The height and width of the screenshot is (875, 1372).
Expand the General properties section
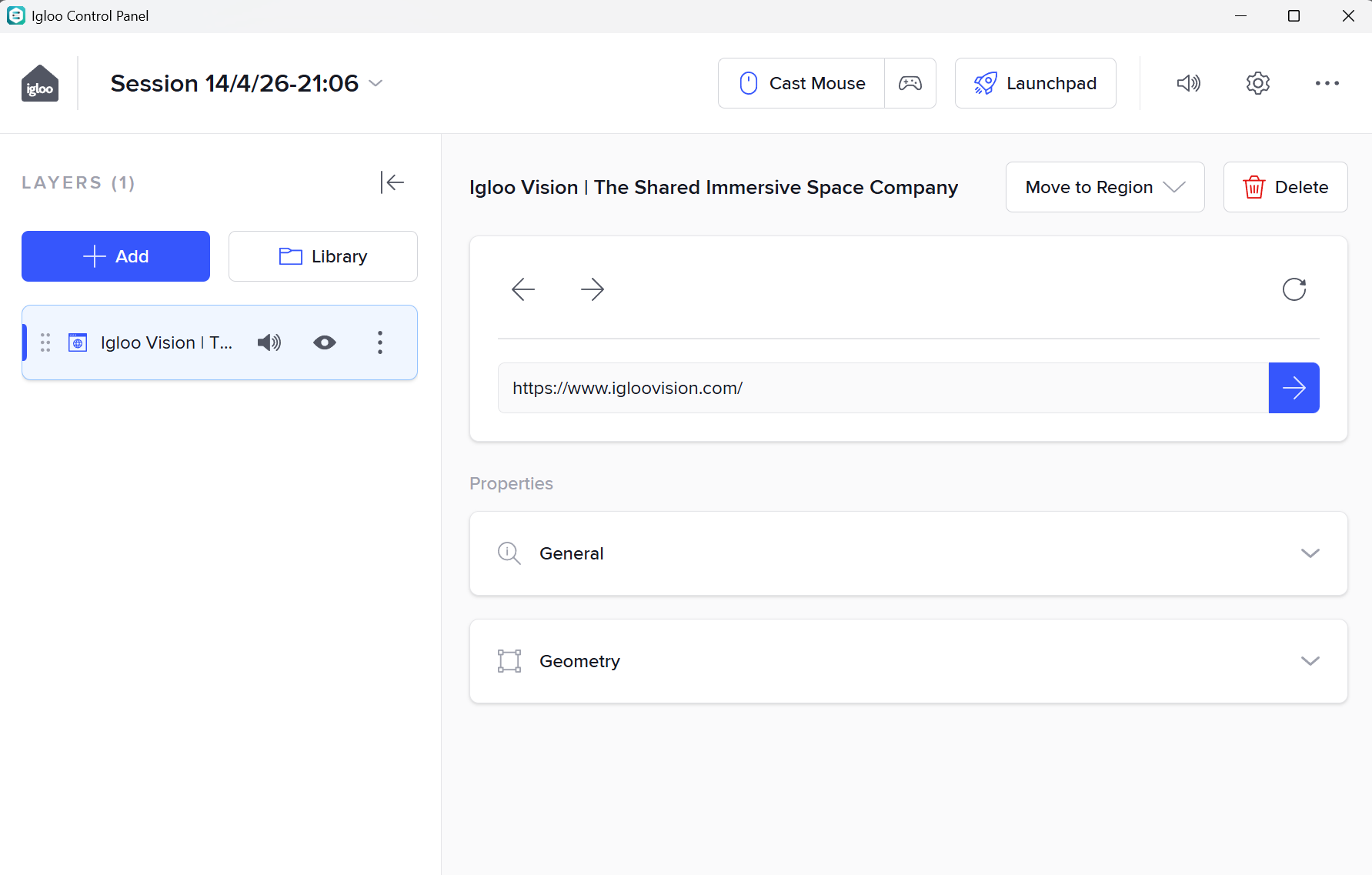pyautogui.click(x=908, y=553)
